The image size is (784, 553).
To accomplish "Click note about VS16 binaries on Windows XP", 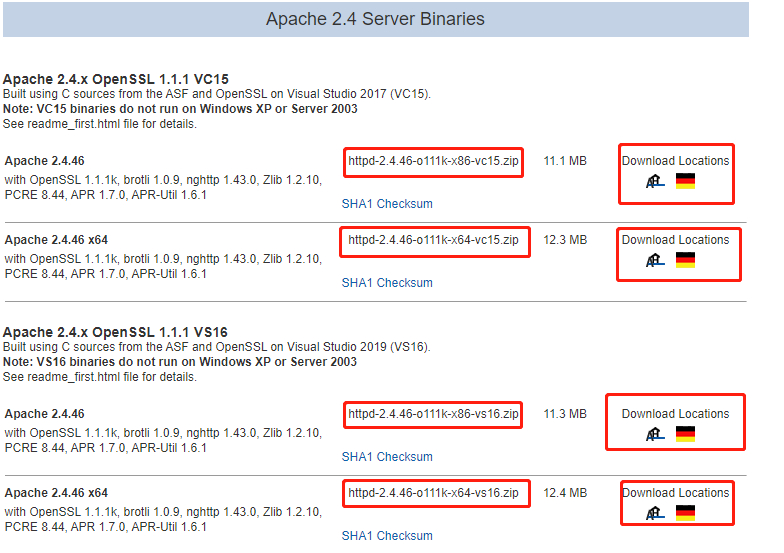I will click(180, 362).
